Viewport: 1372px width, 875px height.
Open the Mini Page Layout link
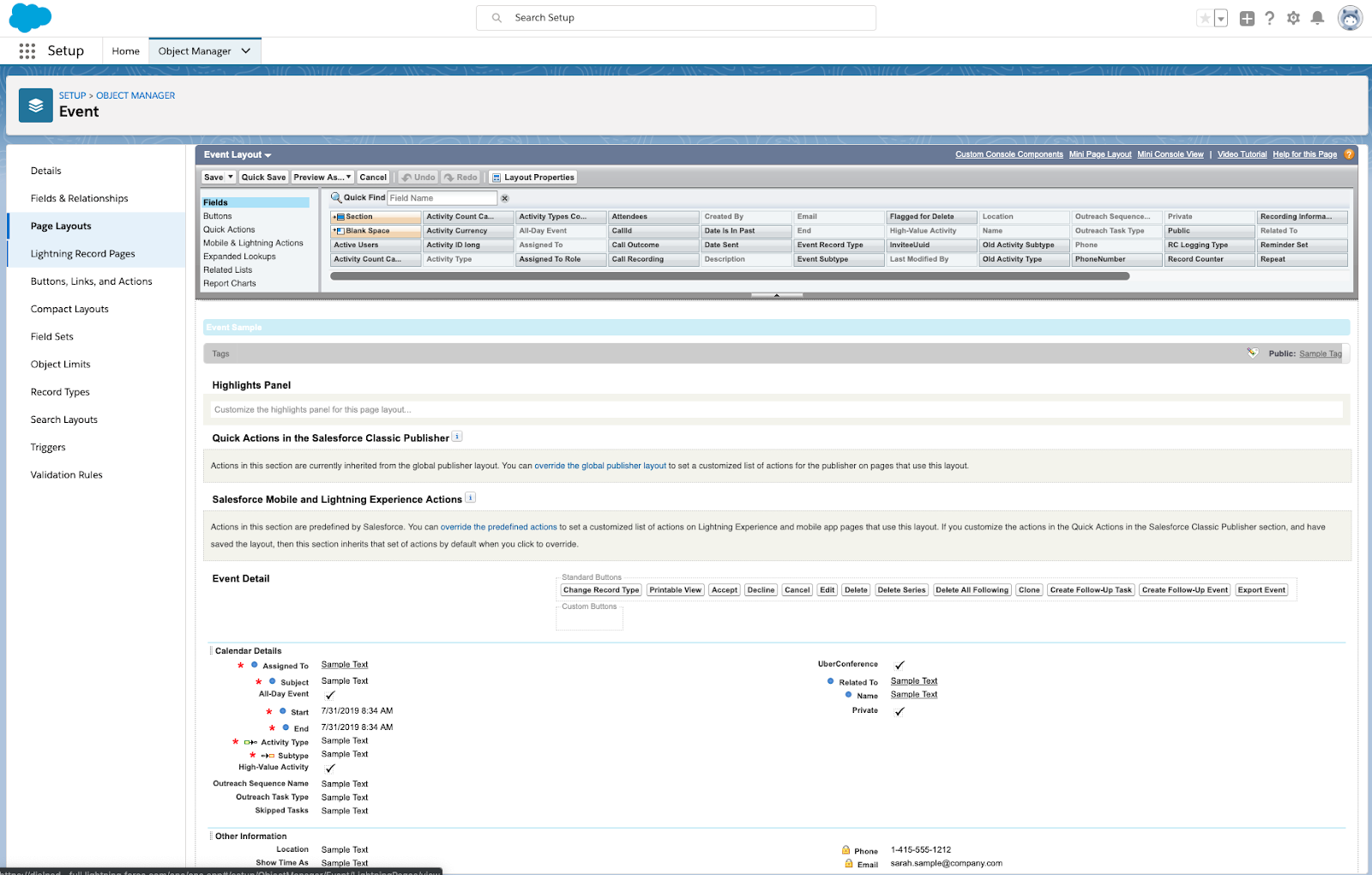pyautogui.click(x=1100, y=154)
